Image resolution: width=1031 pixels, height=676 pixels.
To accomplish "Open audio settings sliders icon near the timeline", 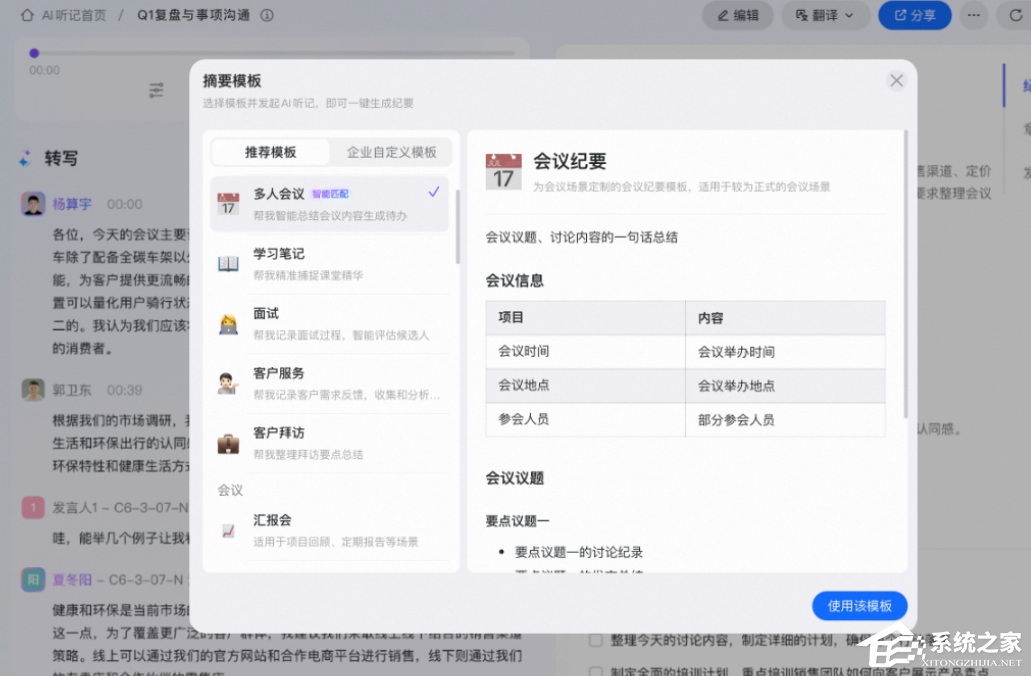I will tap(156, 90).
